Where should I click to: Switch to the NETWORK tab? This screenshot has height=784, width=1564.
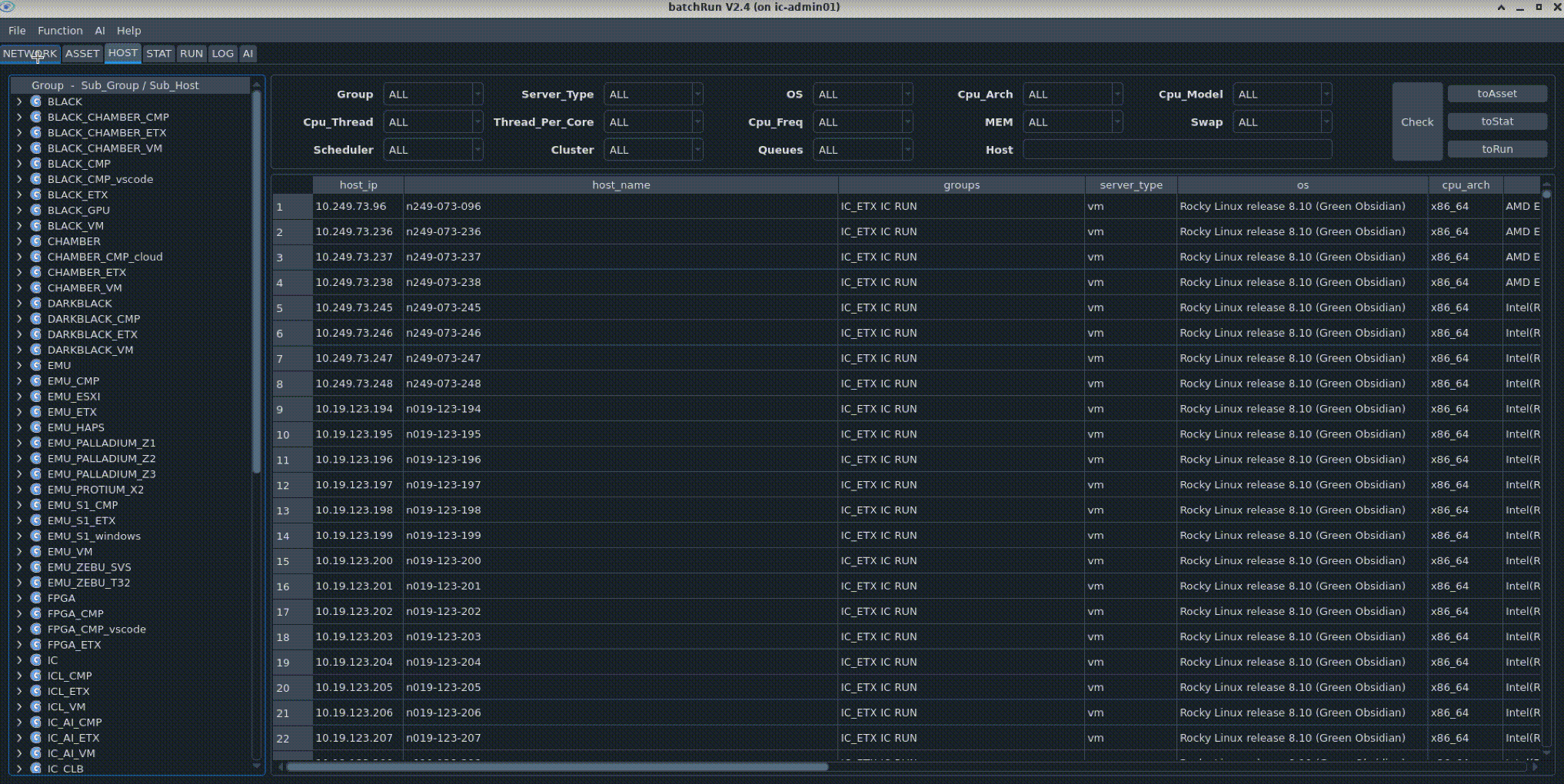click(30, 54)
